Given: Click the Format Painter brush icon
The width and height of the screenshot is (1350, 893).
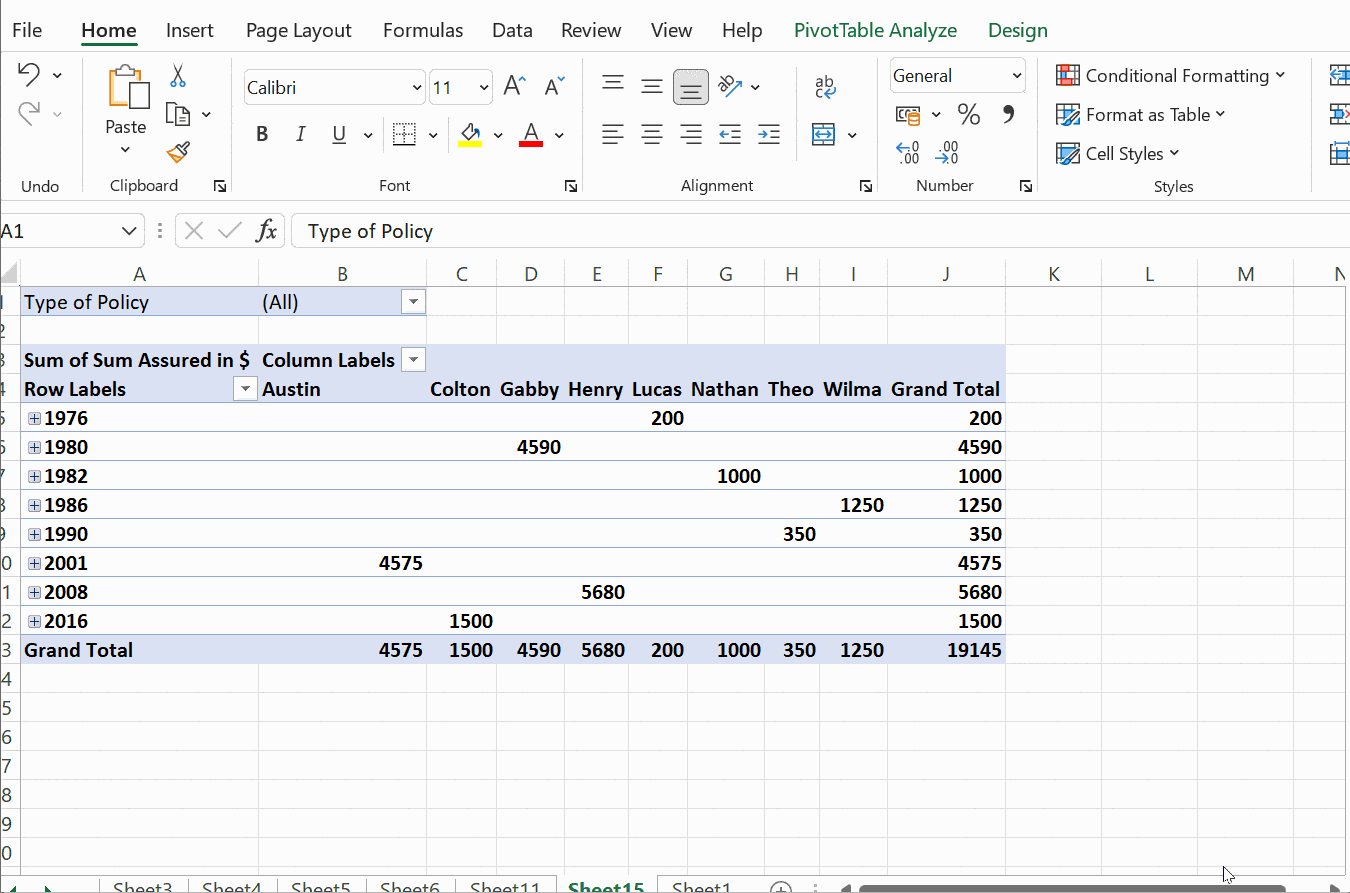Looking at the screenshot, I should (x=178, y=152).
